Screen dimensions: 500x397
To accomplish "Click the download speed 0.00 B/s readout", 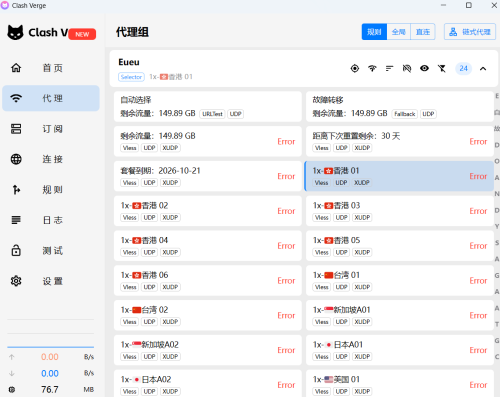I will coord(51,373).
